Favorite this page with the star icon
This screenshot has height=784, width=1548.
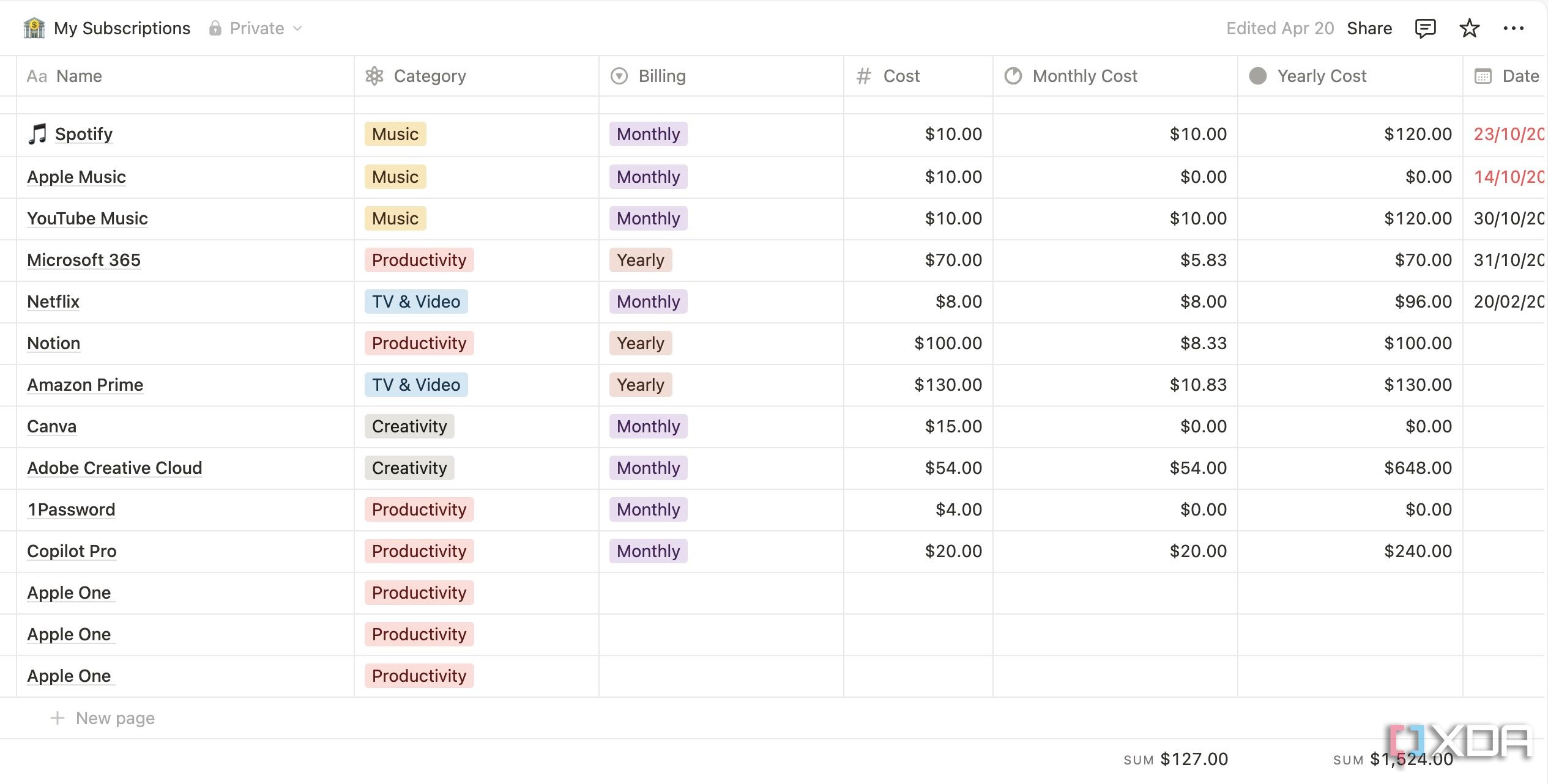[1469, 28]
